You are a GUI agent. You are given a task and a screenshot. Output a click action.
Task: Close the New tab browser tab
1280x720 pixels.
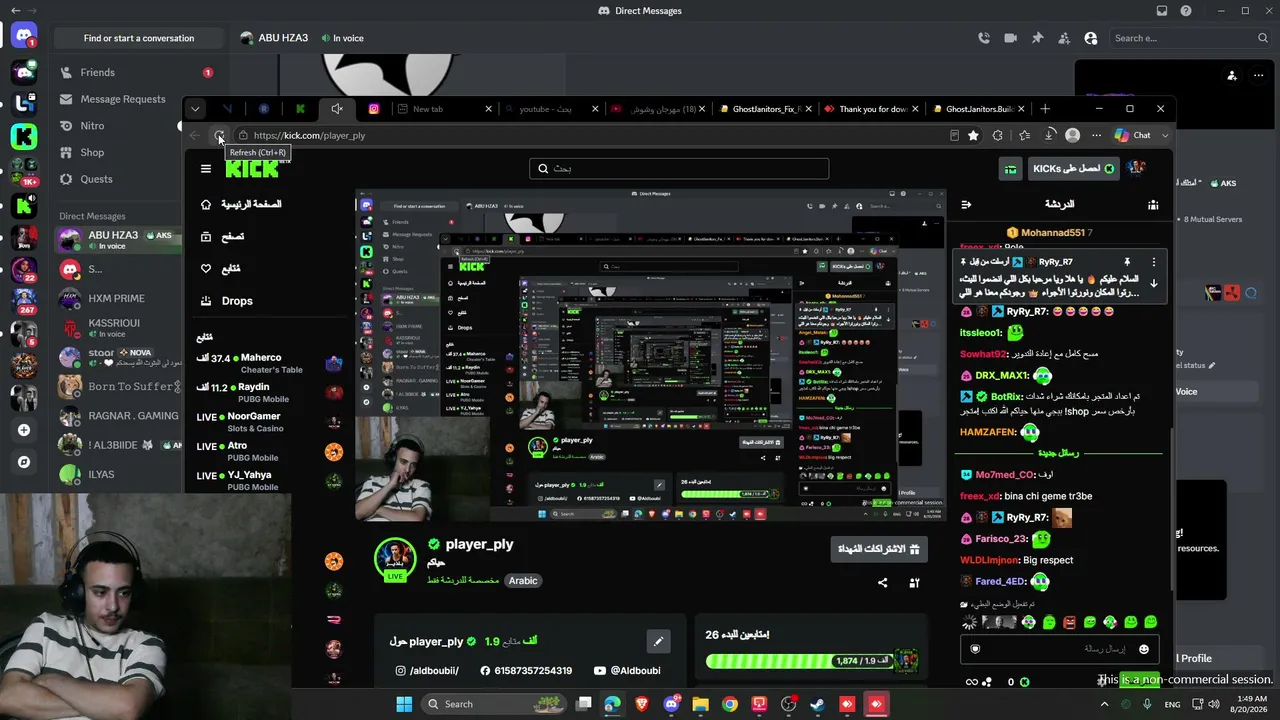click(489, 109)
